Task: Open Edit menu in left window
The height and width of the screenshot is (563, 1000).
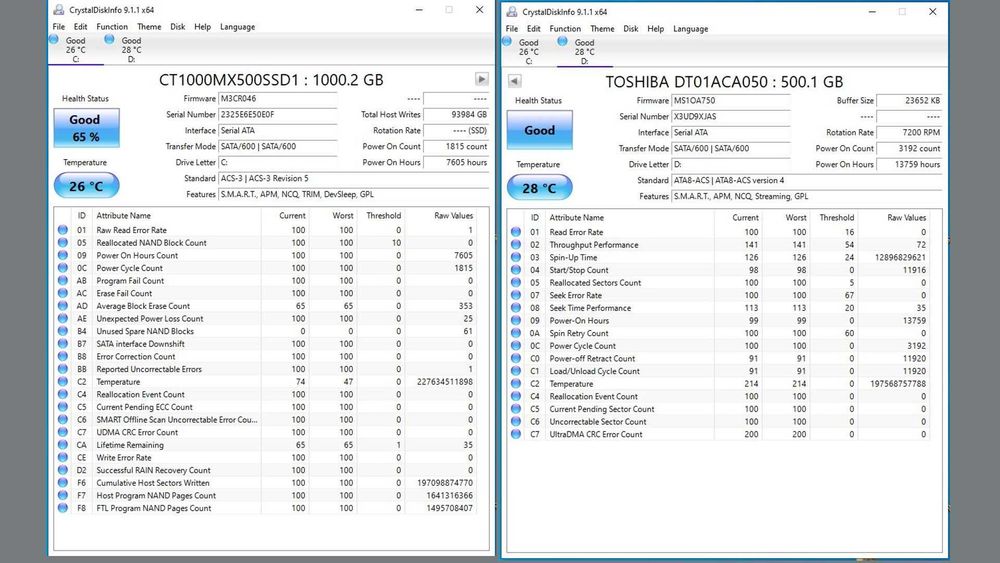Action: click(x=80, y=27)
